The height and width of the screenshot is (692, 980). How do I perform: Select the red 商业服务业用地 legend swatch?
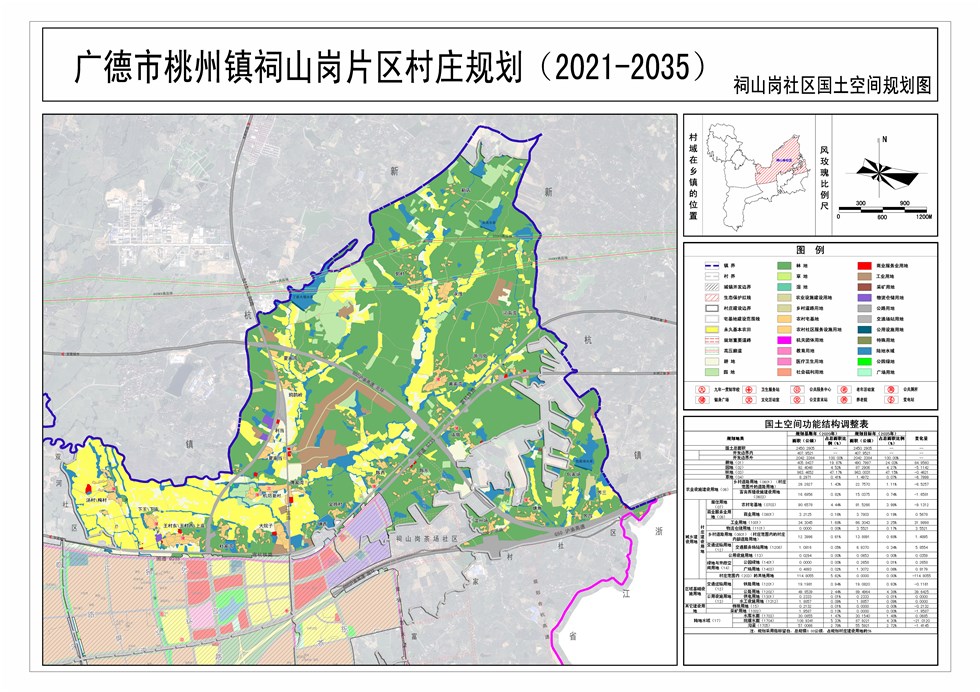865,266
